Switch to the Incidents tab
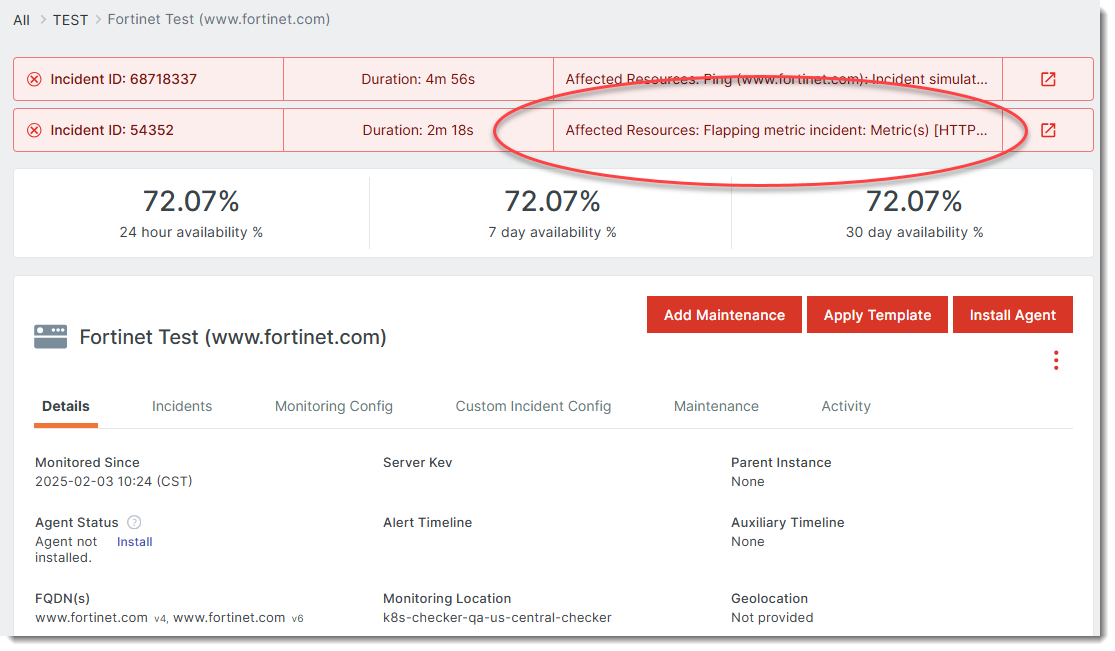1115x651 pixels. coord(182,406)
